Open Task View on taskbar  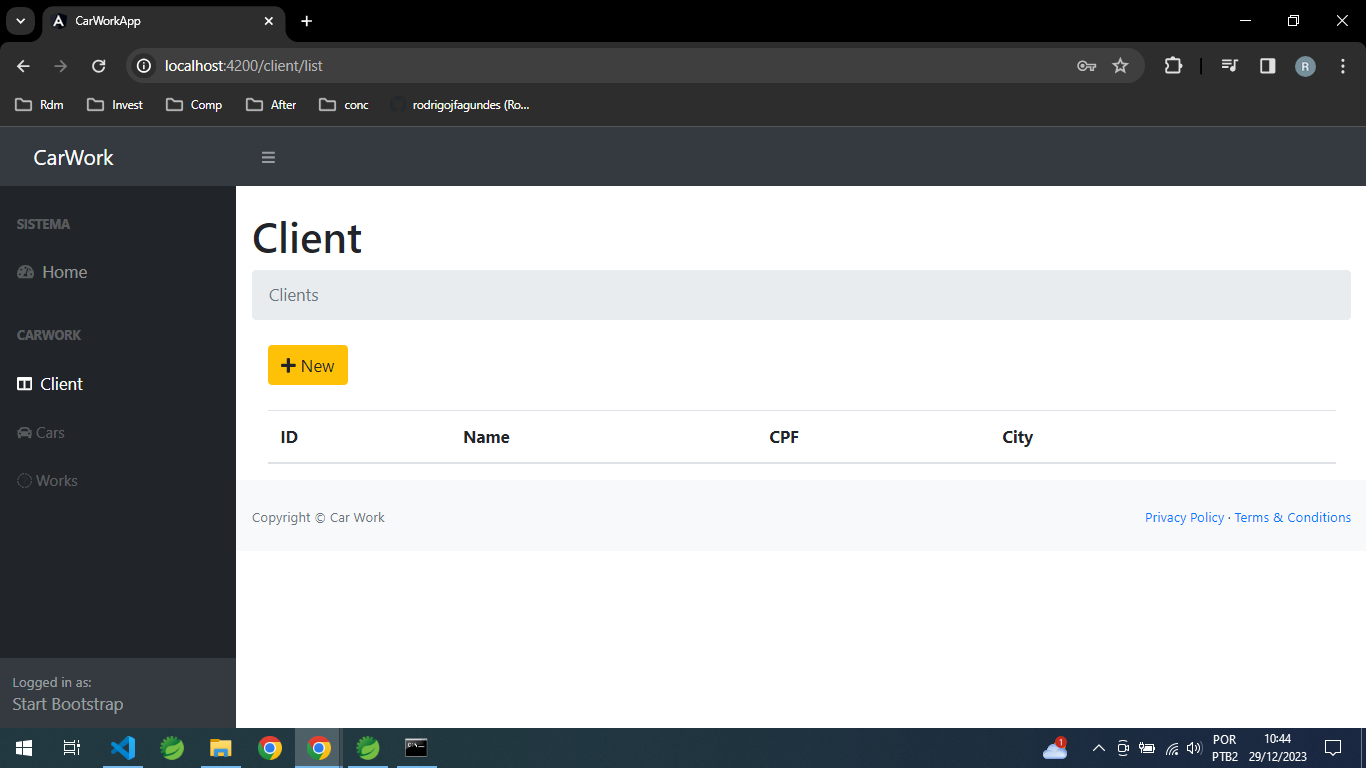[x=72, y=748]
